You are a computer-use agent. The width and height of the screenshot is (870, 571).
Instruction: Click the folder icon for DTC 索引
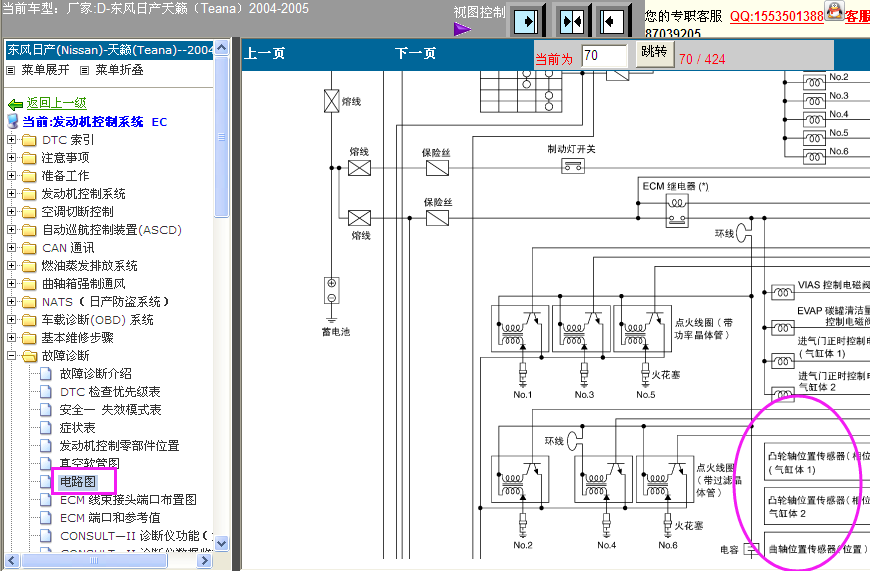[x=29, y=140]
